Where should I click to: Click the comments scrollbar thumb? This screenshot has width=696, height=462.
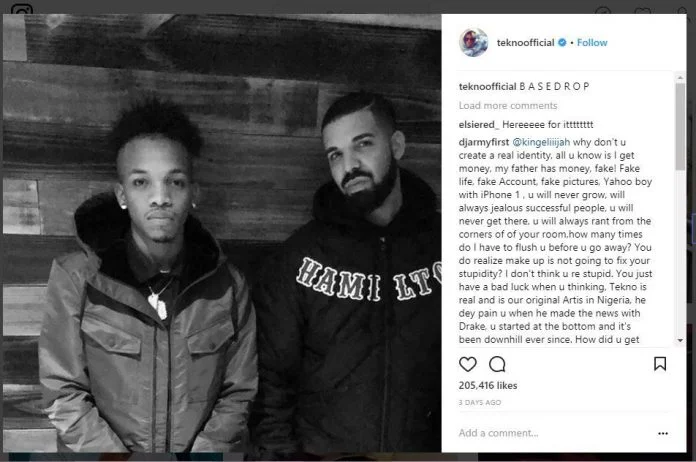(680, 126)
